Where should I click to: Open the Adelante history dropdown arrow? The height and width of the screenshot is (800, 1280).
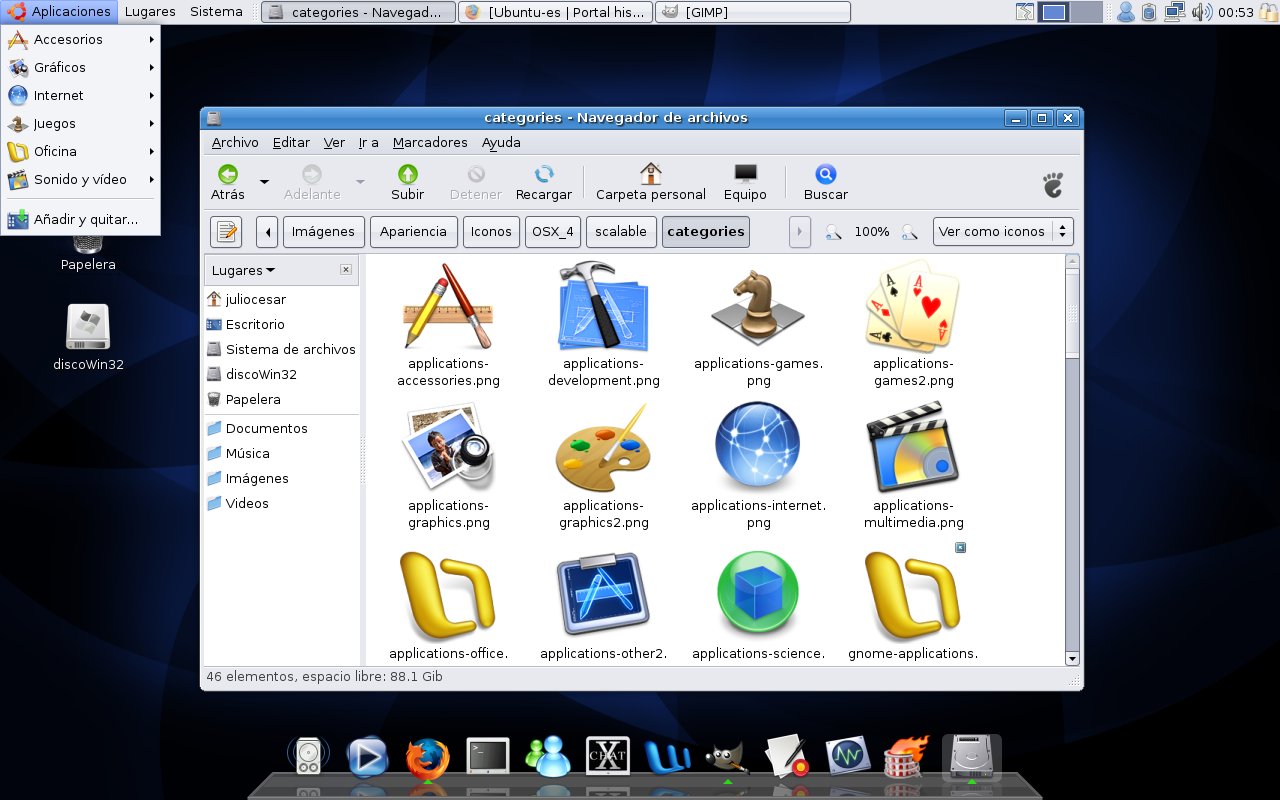pos(360,182)
